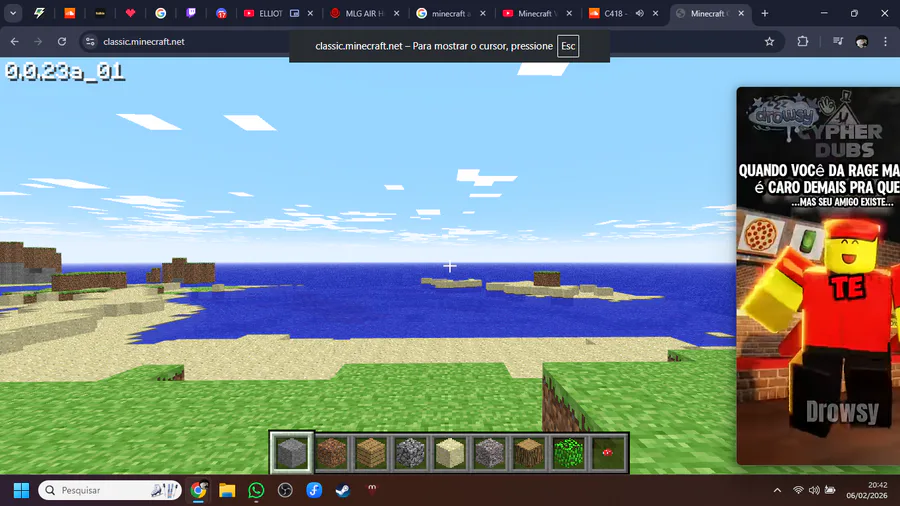Toggle picture-in-picture icon on ELLIOT tab
Viewport: 900px width, 506px height.
(x=294, y=13)
